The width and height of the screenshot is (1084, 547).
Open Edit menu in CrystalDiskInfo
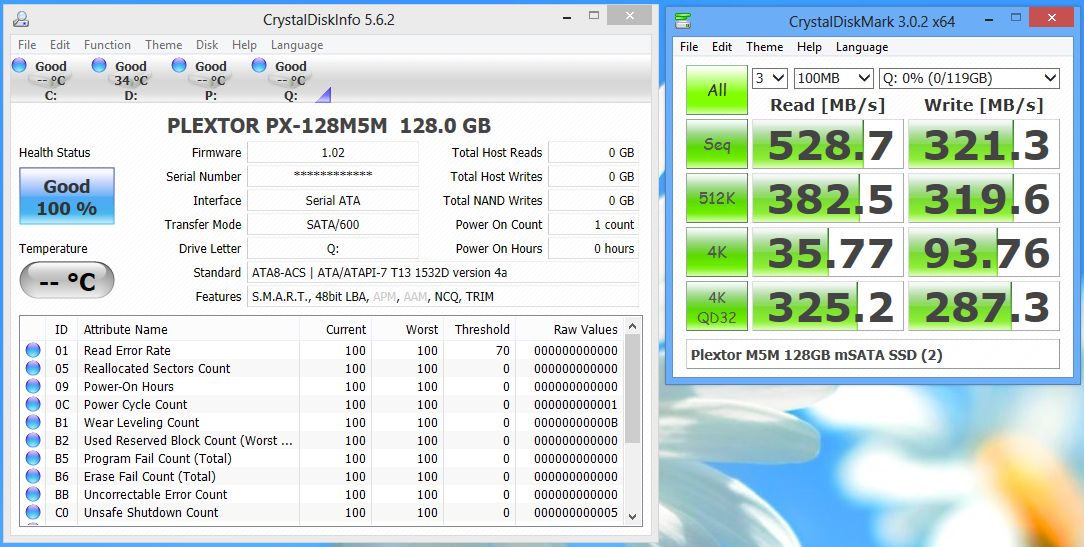pos(60,45)
